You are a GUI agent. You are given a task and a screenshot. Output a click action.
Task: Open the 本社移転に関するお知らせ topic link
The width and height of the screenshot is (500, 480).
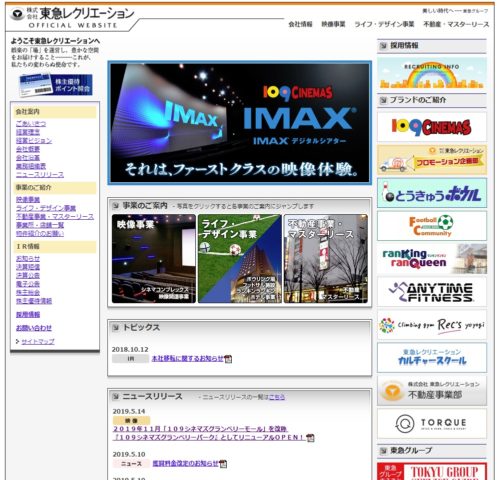coord(188,359)
